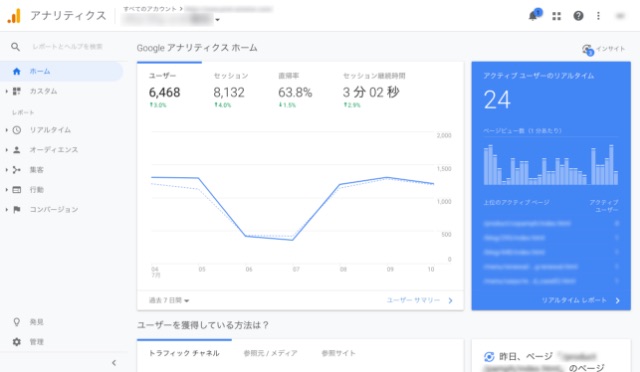Click the 上位のアクティブページ column header
Screen dimensions: 640x372
pos(516,203)
